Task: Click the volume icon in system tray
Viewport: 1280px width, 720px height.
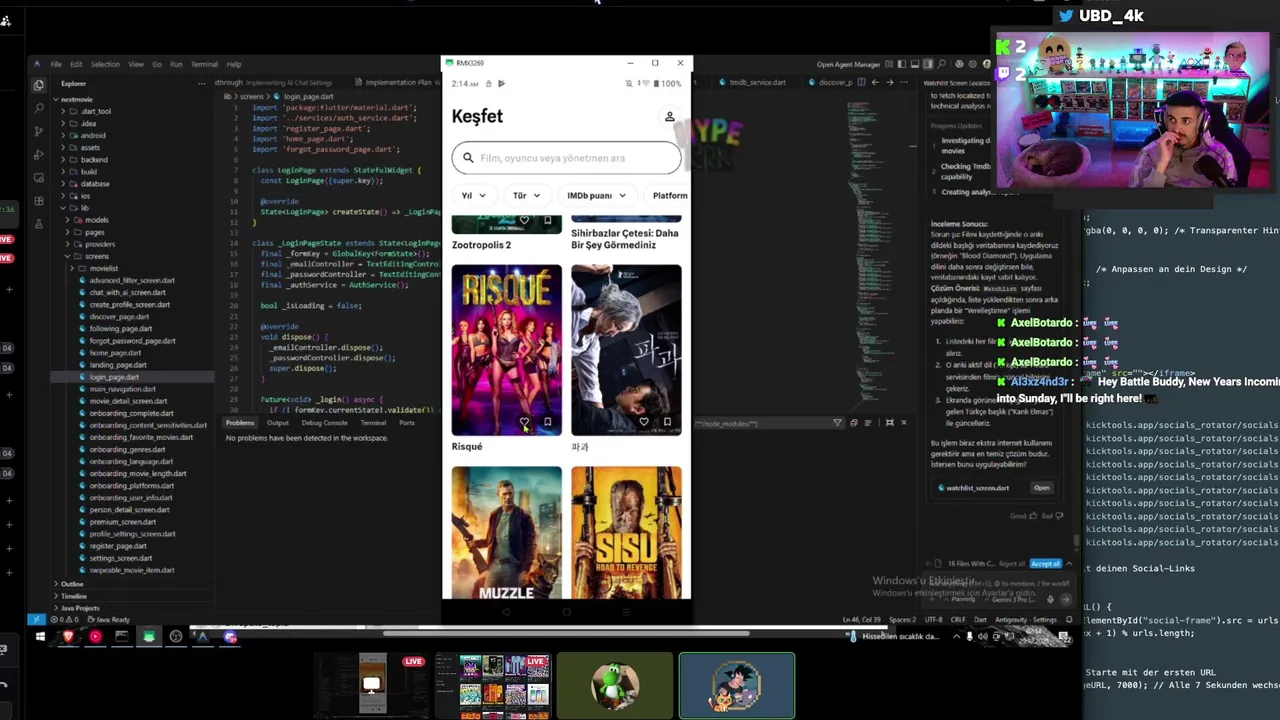Action: coord(982,636)
